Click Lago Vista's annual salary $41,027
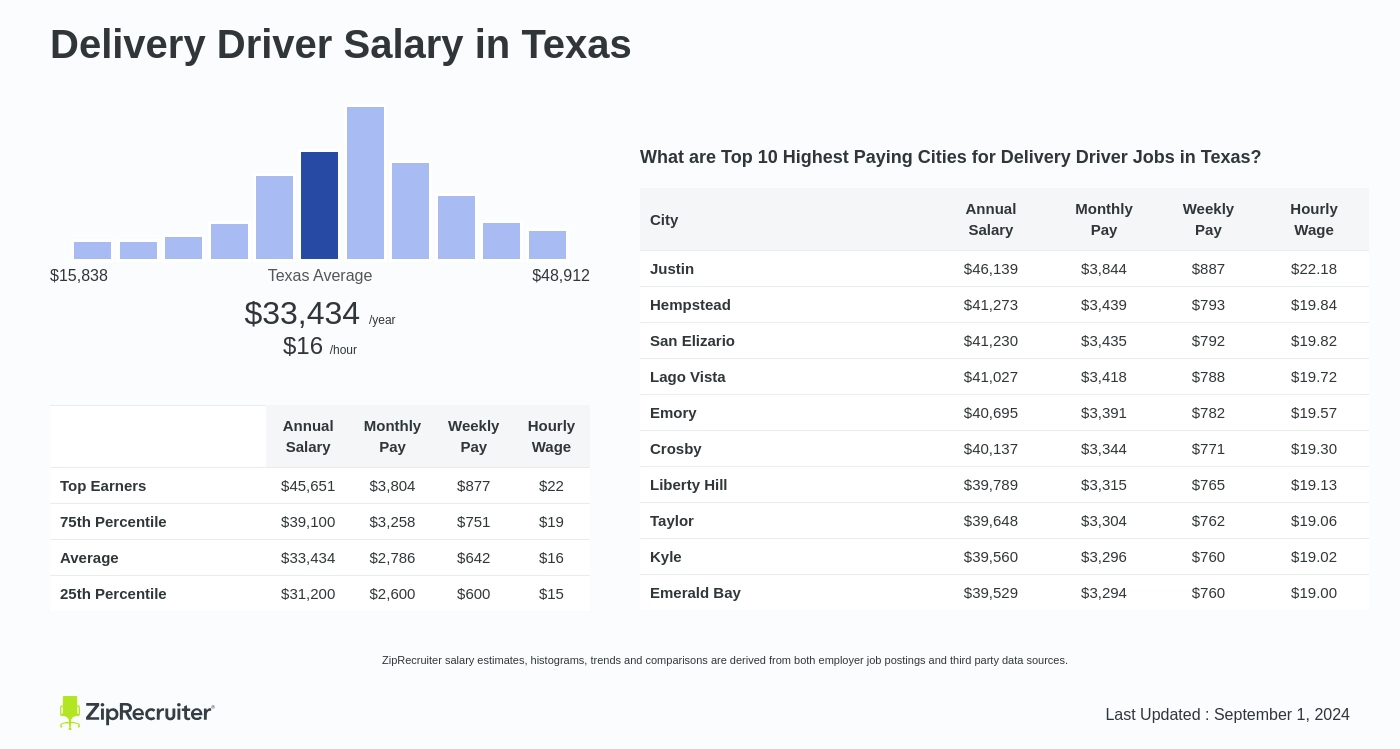This screenshot has height=749, width=1400. (991, 376)
